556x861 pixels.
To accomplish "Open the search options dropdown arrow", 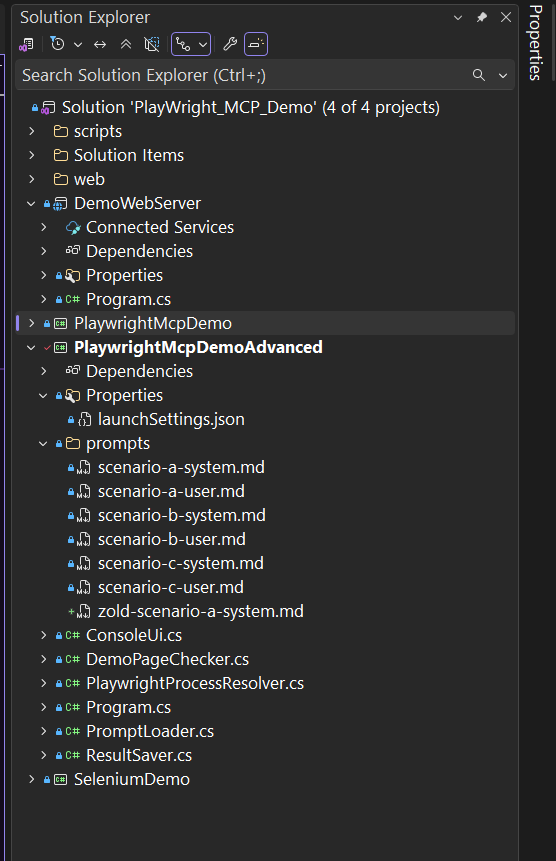I will (503, 75).
